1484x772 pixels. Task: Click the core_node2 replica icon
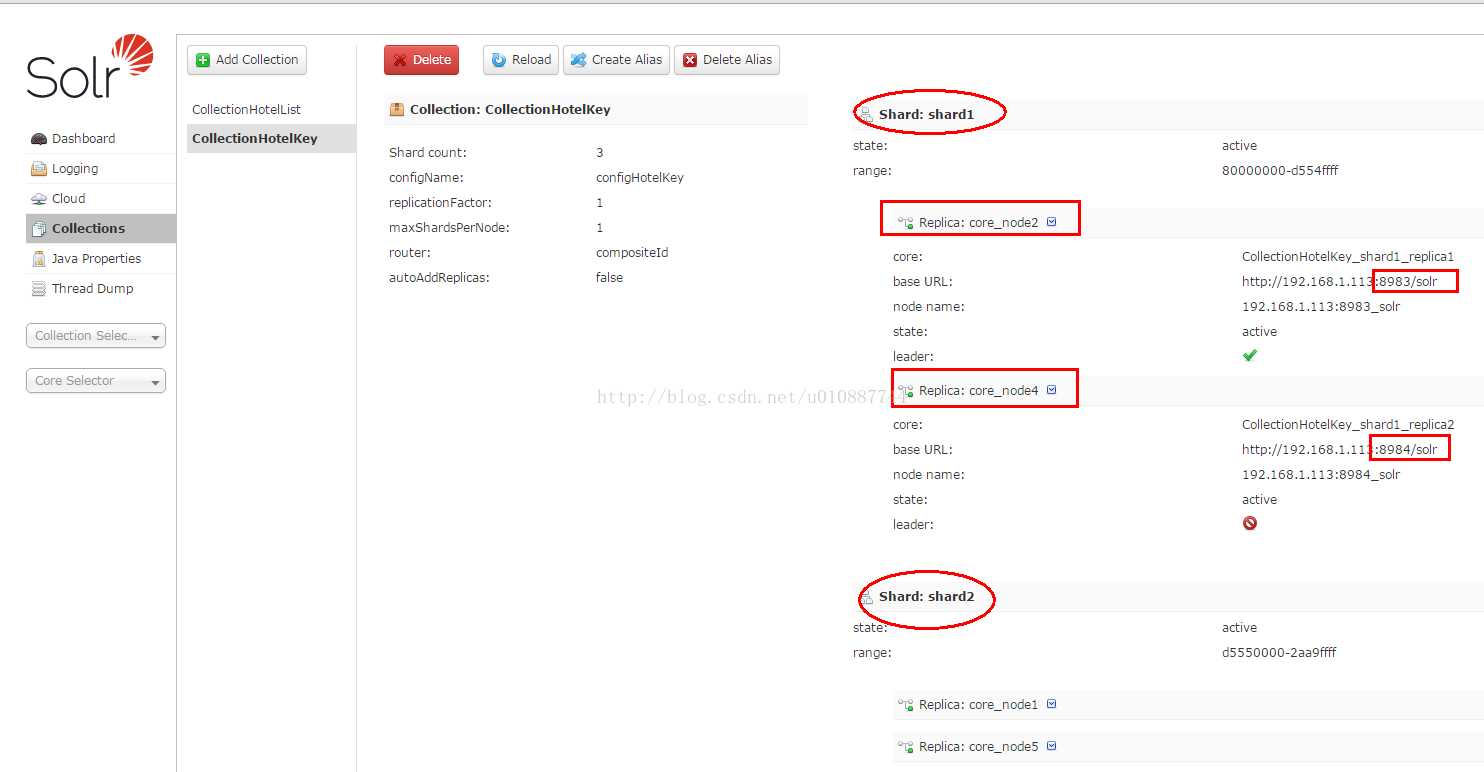(906, 223)
